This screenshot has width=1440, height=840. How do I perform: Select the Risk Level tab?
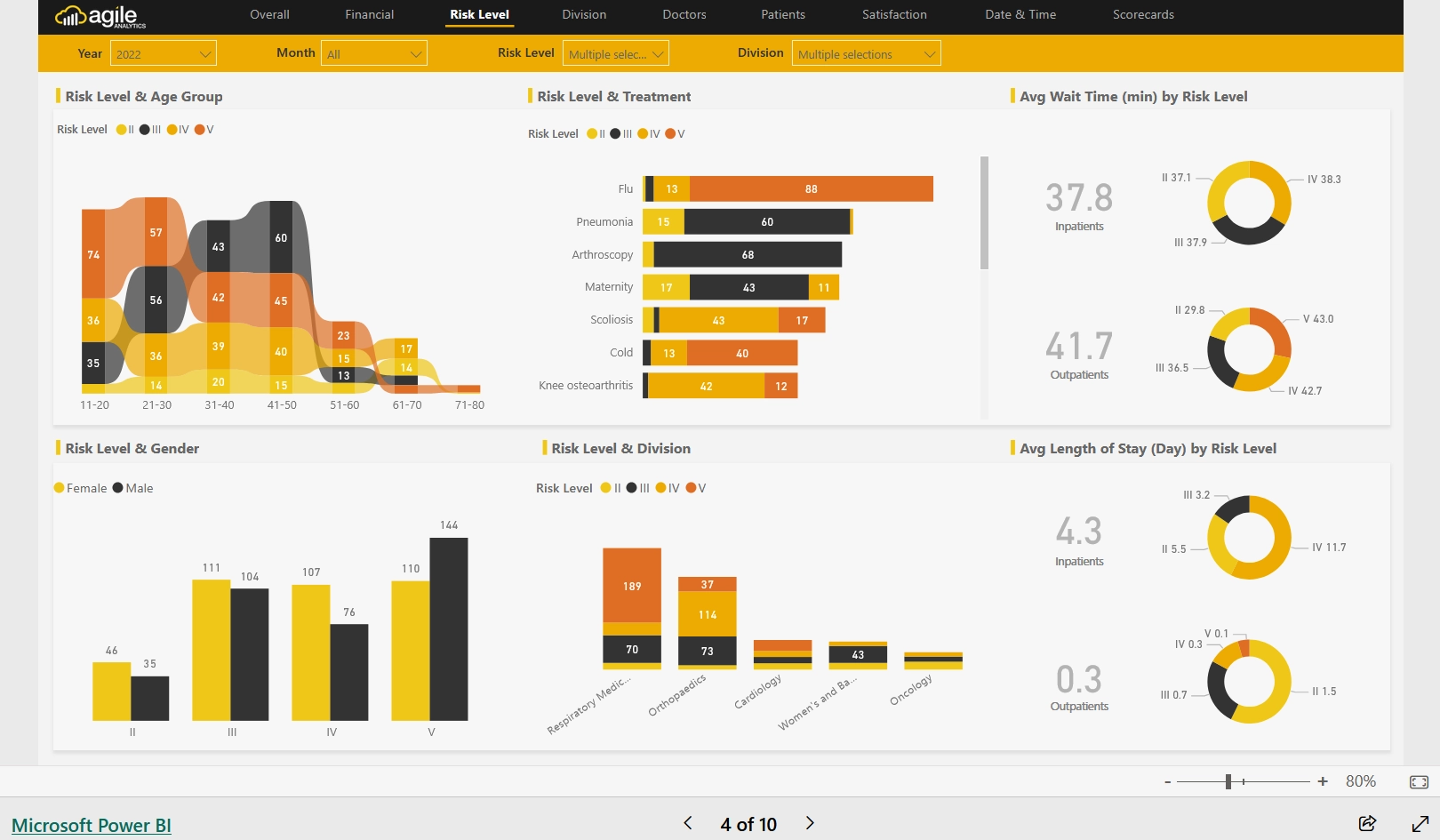tap(479, 14)
